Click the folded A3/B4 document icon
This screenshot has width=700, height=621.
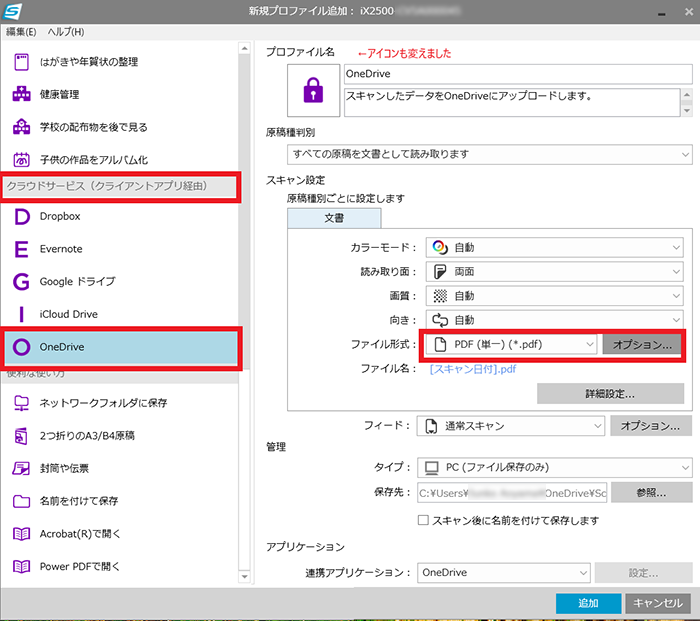[21, 435]
